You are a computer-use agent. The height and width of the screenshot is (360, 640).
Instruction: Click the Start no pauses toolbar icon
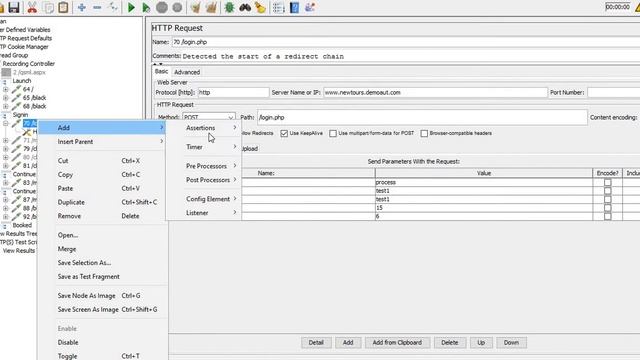tap(146, 7)
